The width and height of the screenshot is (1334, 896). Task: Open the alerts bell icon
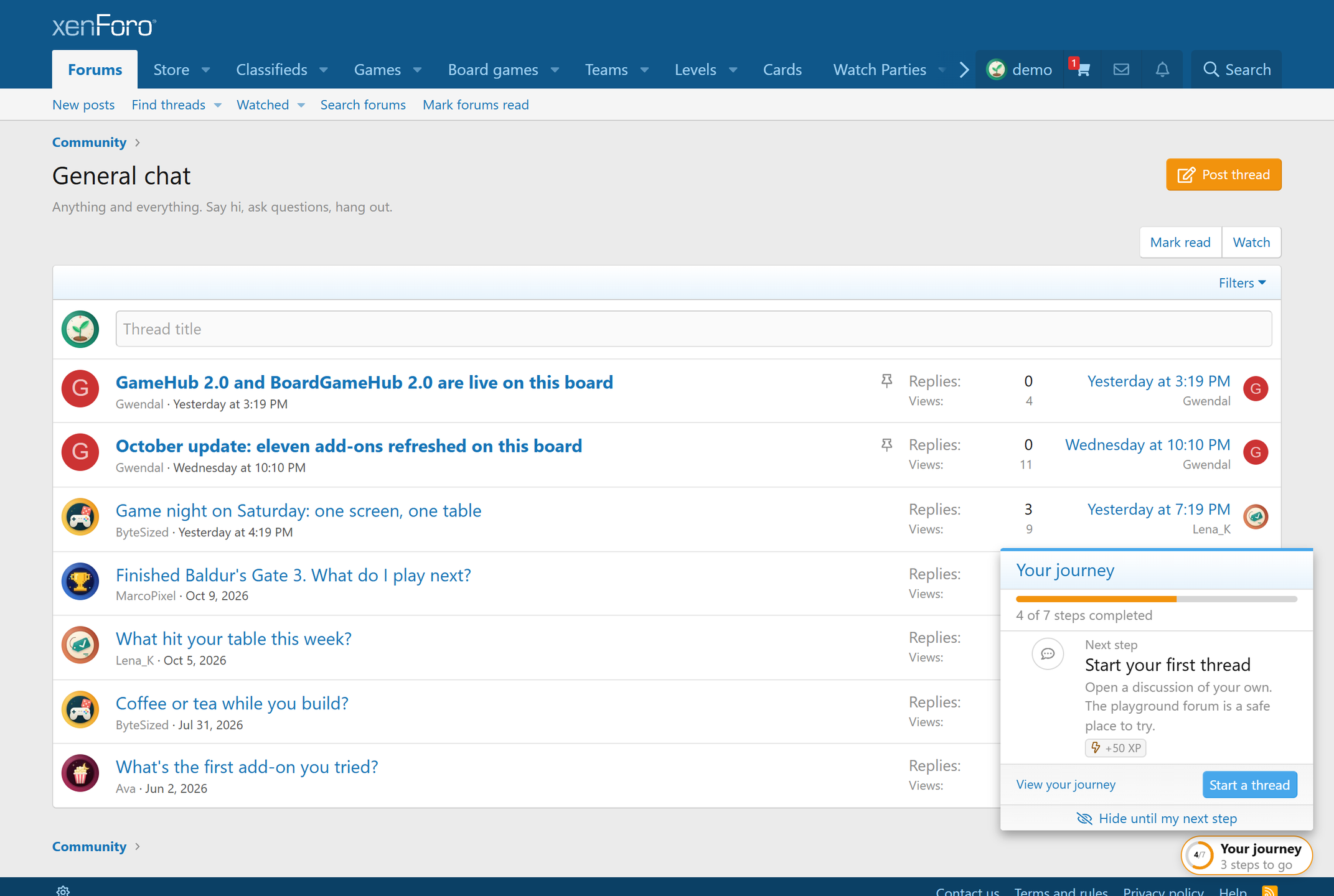[x=1162, y=69]
